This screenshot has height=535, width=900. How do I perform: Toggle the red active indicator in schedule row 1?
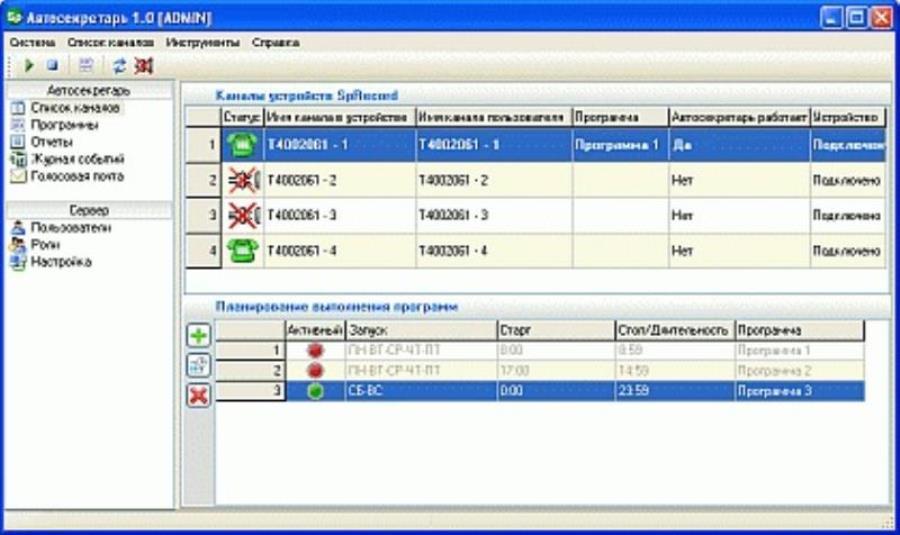pos(316,351)
